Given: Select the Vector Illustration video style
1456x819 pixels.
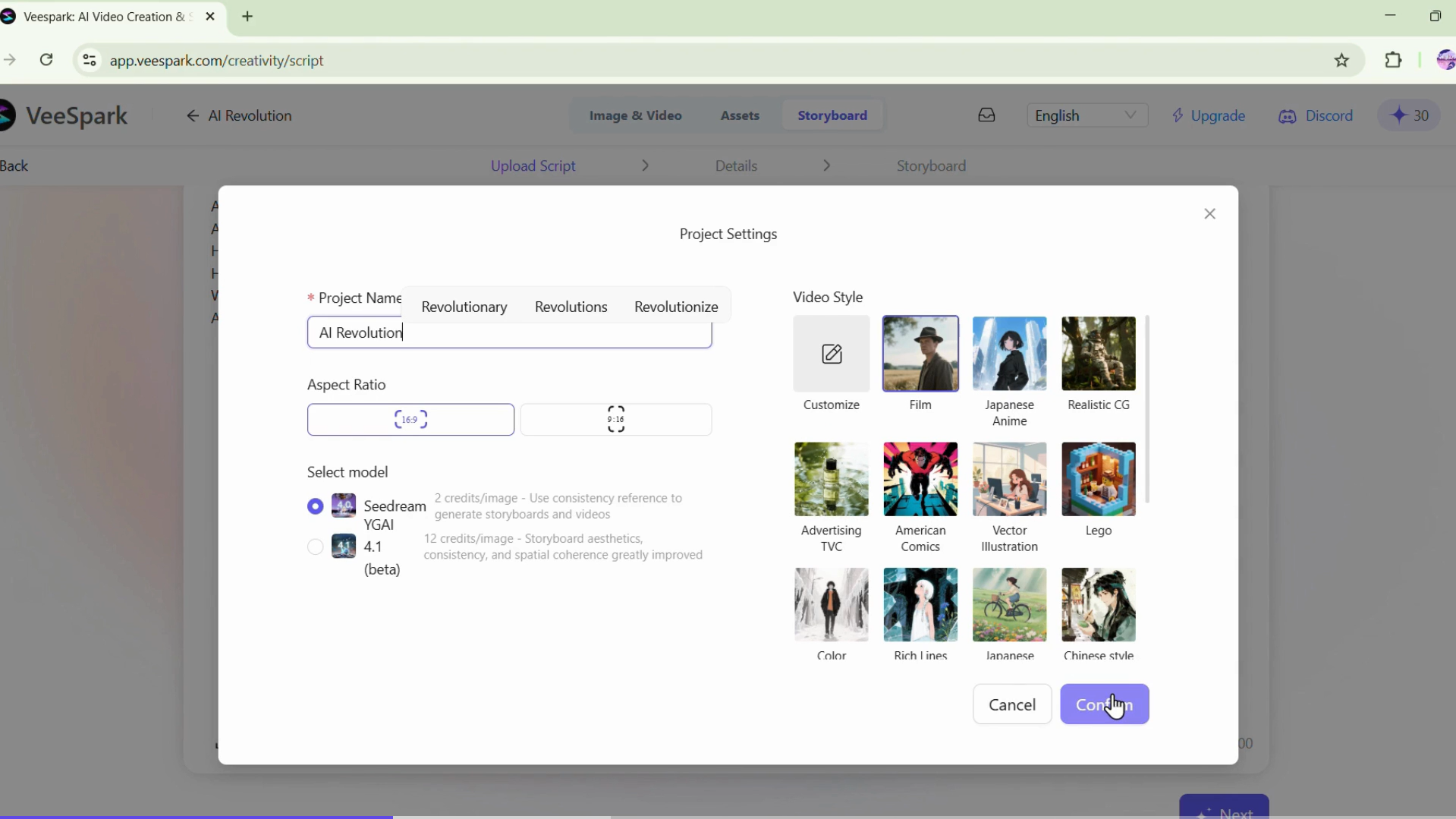Looking at the screenshot, I should [x=1009, y=479].
